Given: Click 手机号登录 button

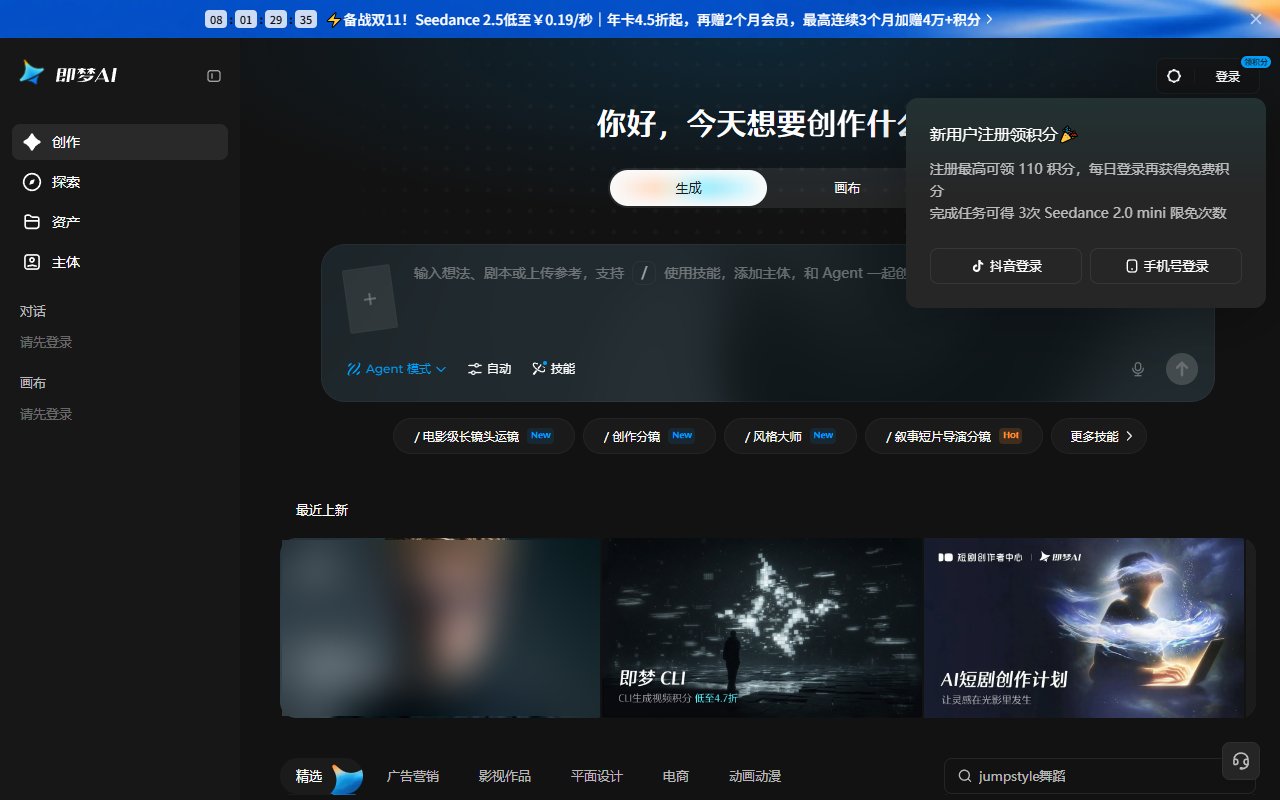Looking at the screenshot, I should pyautogui.click(x=1166, y=266).
